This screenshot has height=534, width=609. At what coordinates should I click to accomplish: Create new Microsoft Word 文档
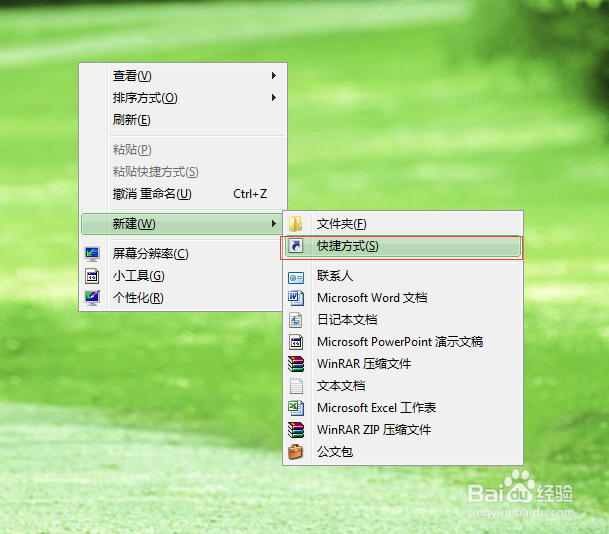pyautogui.click(x=403, y=298)
